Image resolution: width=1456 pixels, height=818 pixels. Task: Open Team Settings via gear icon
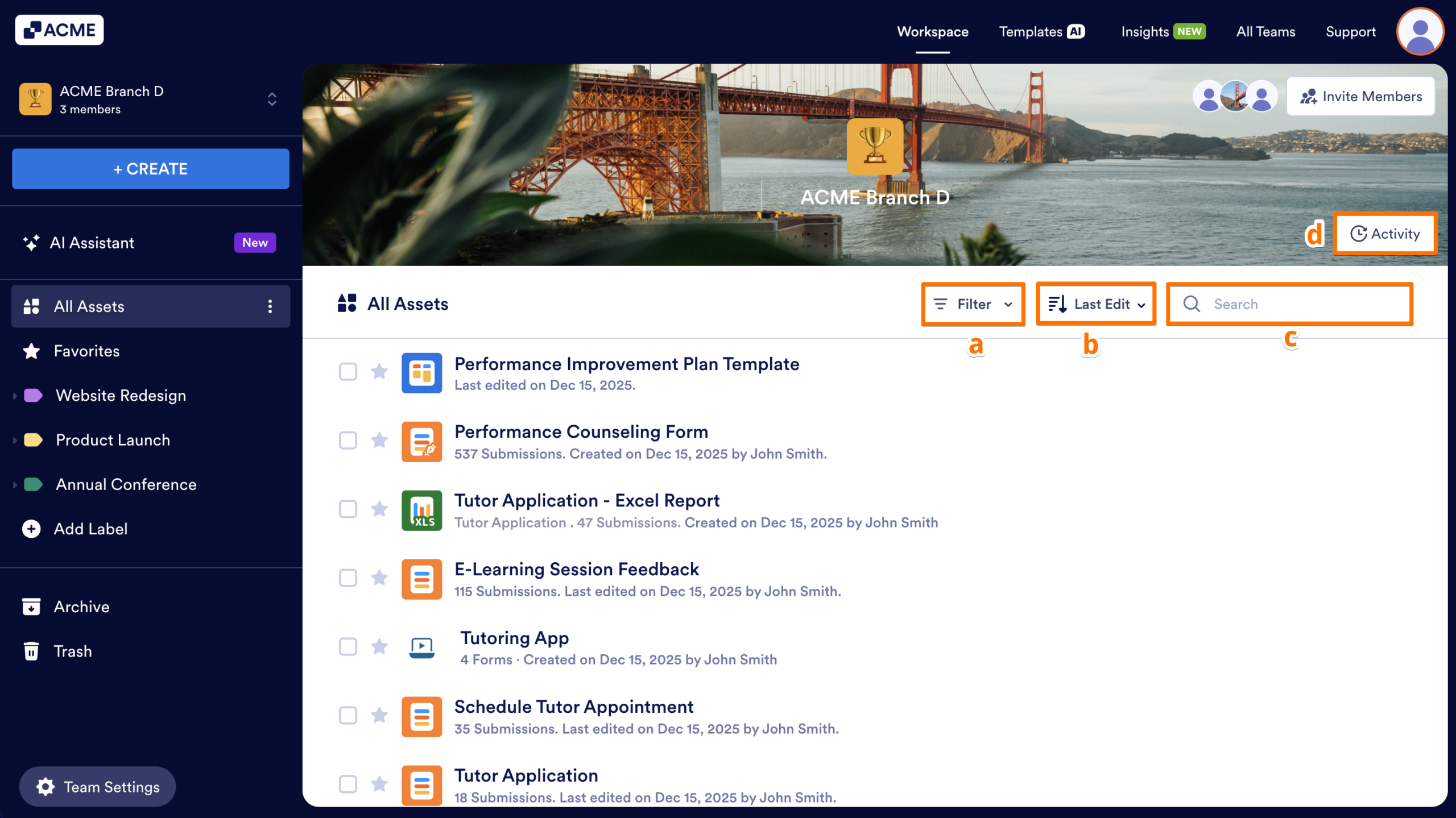pyautogui.click(x=44, y=787)
